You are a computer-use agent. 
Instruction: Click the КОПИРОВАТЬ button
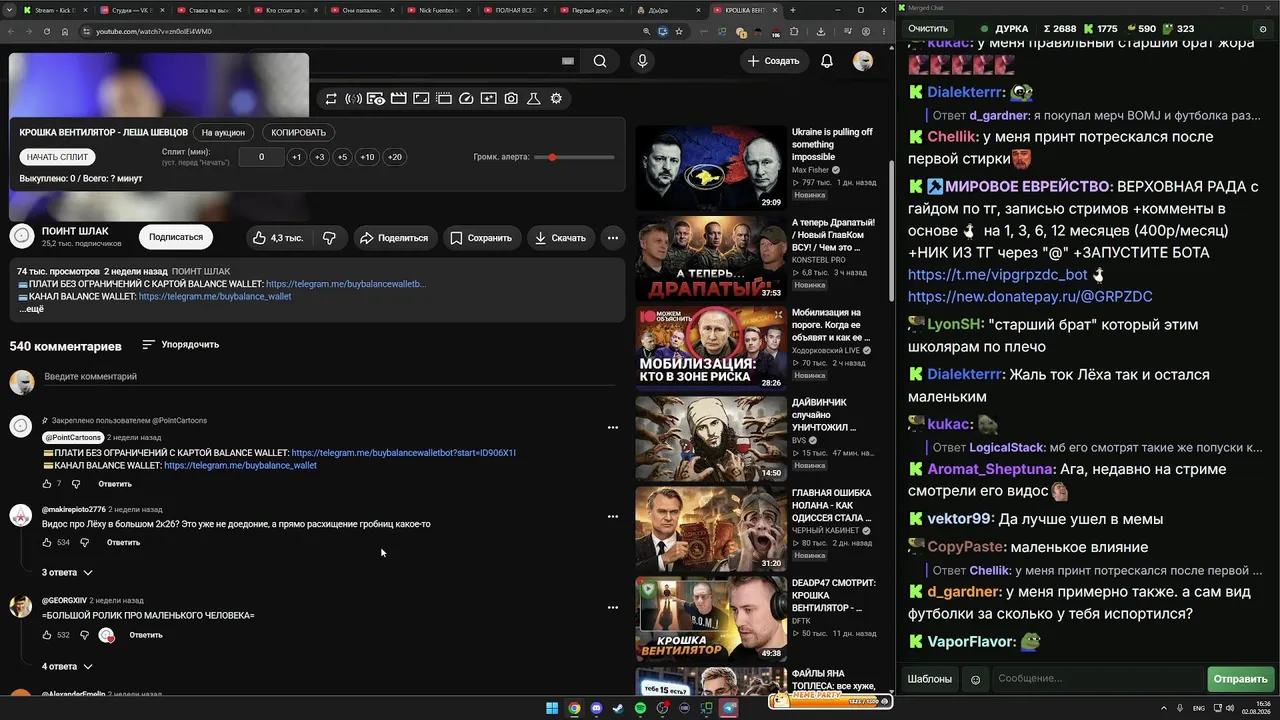(x=299, y=132)
